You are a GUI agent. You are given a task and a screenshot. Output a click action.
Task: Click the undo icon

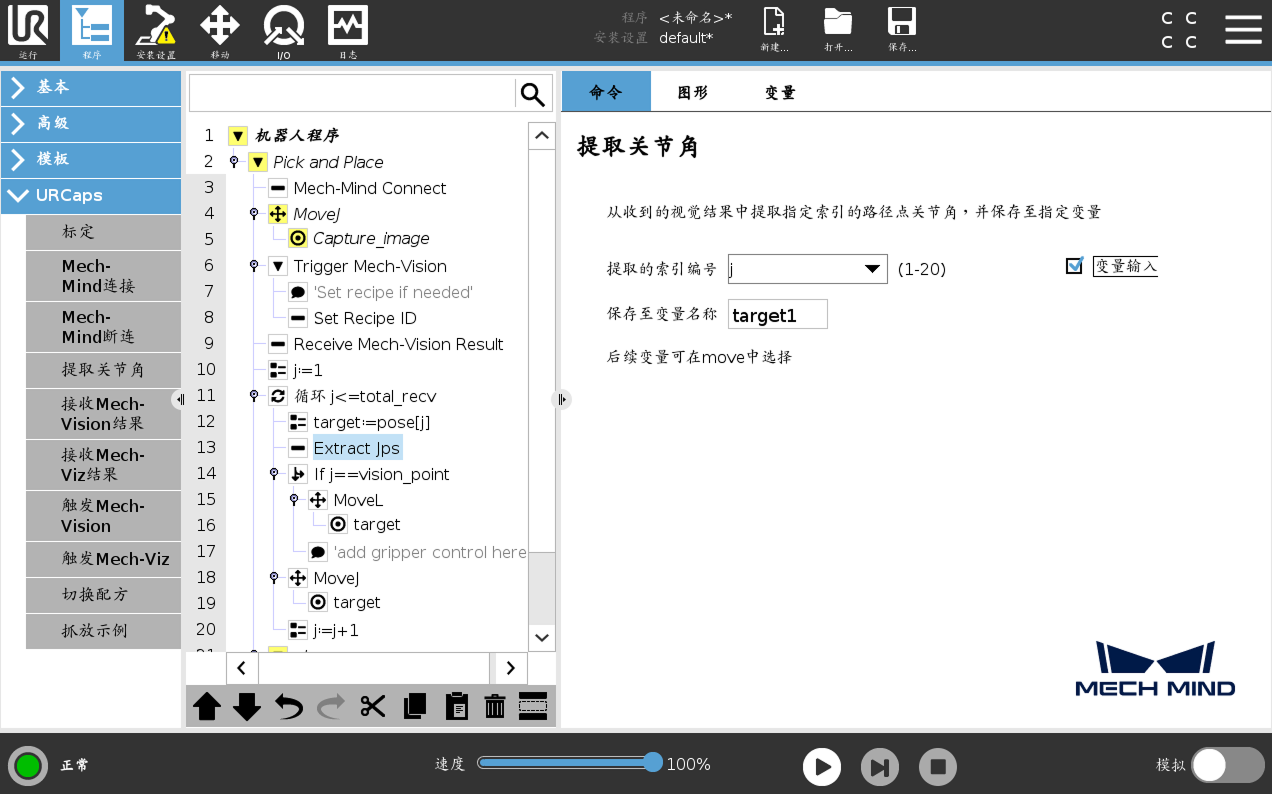click(x=289, y=706)
